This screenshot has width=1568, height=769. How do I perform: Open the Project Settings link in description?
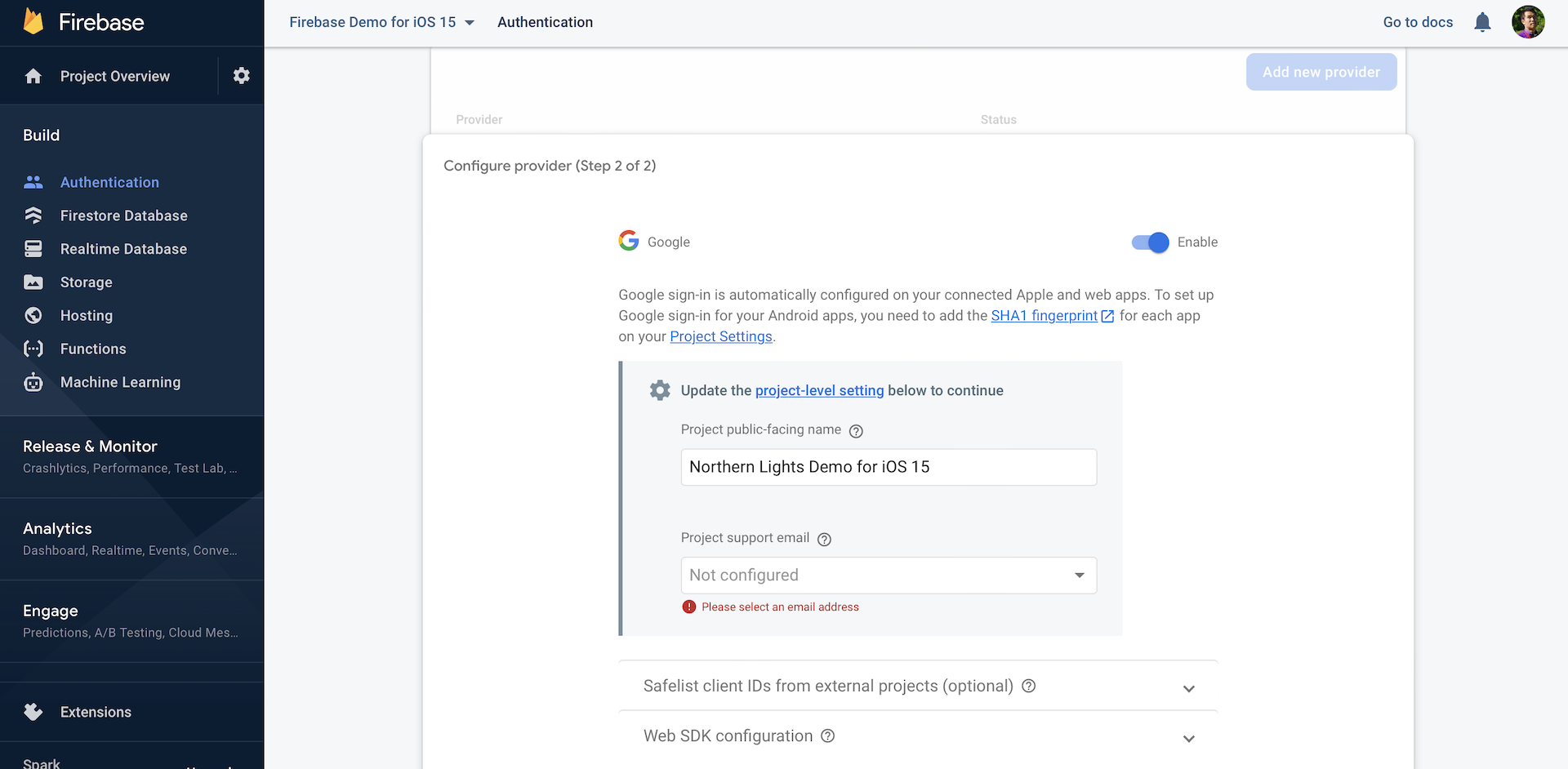(720, 337)
